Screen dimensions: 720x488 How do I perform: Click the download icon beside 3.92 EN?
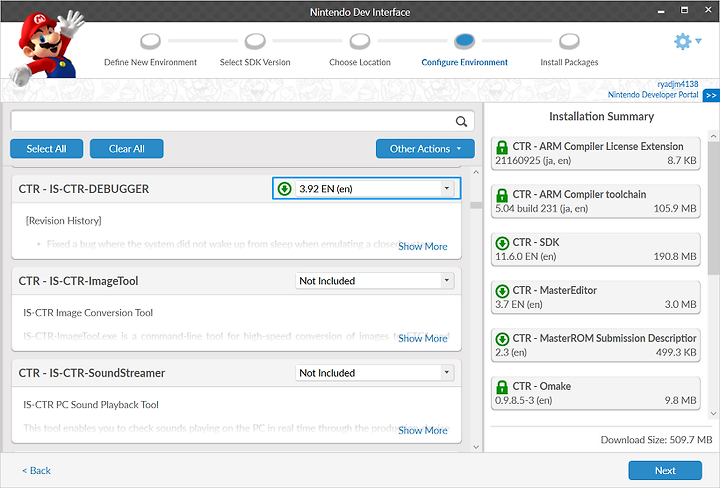(x=284, y=189)
